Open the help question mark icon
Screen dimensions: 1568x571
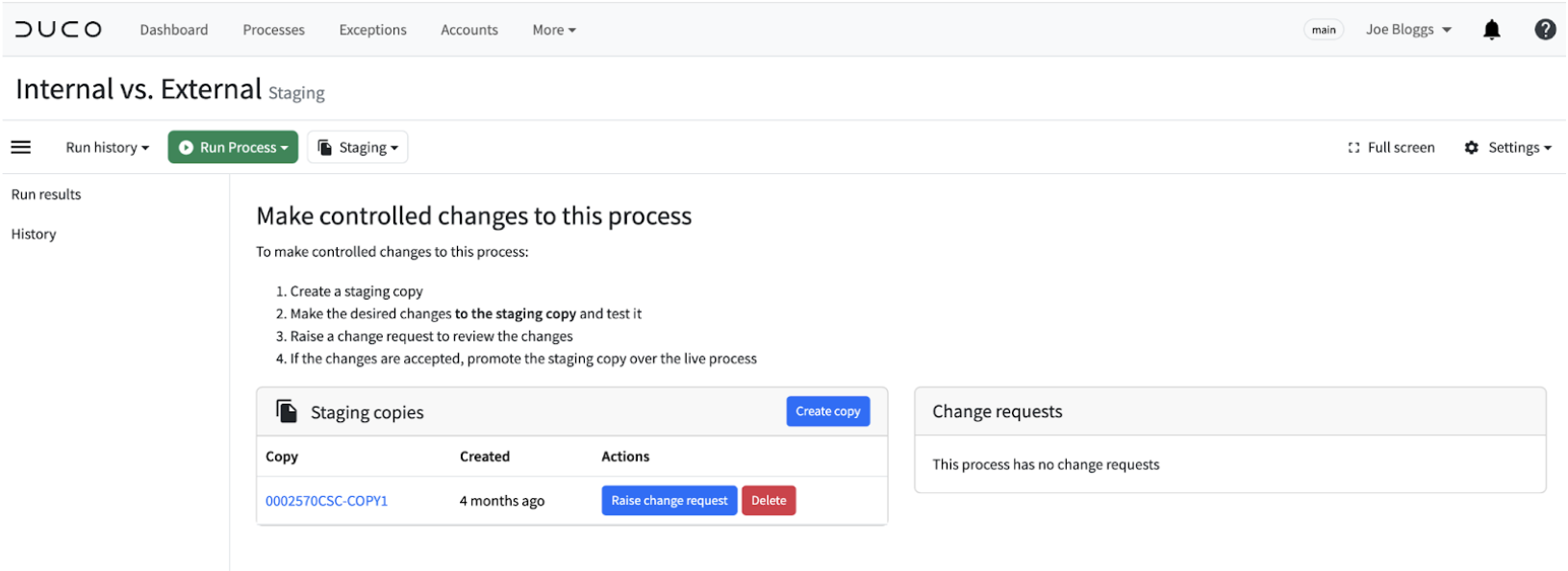(x=1545, y=30)
